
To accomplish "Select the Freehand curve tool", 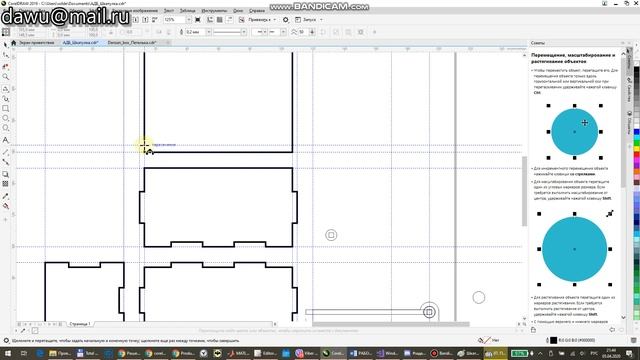I will tap(5, 89).
